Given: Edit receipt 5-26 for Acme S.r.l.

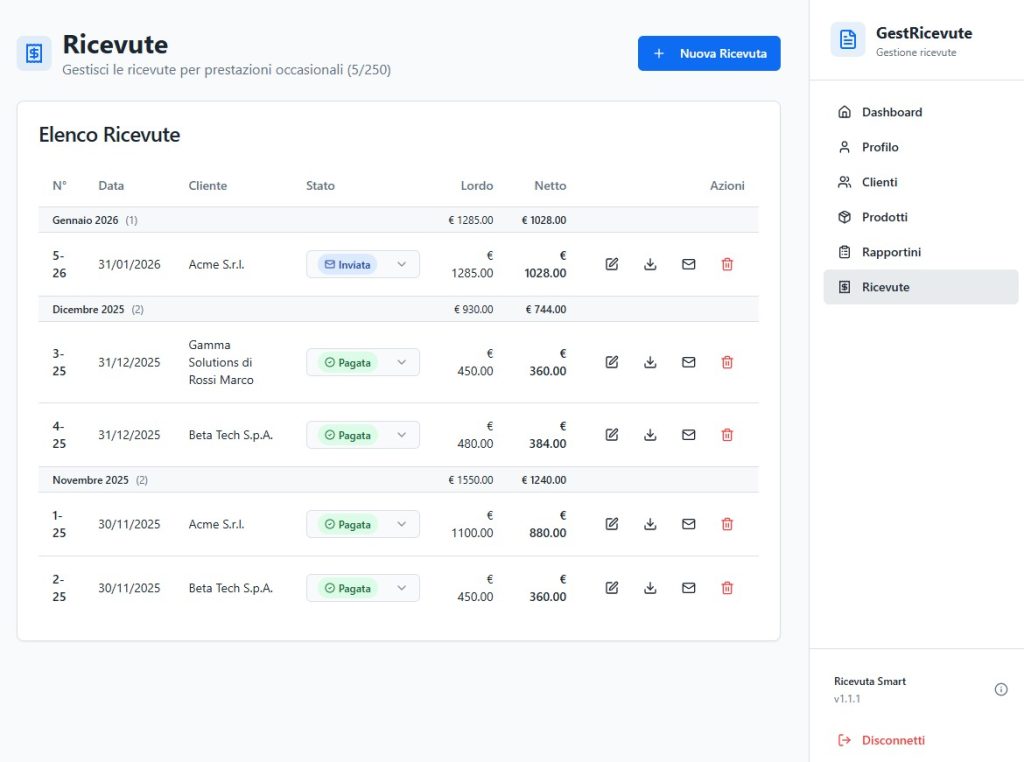Looking at the screenshot, I should point(612,264).
